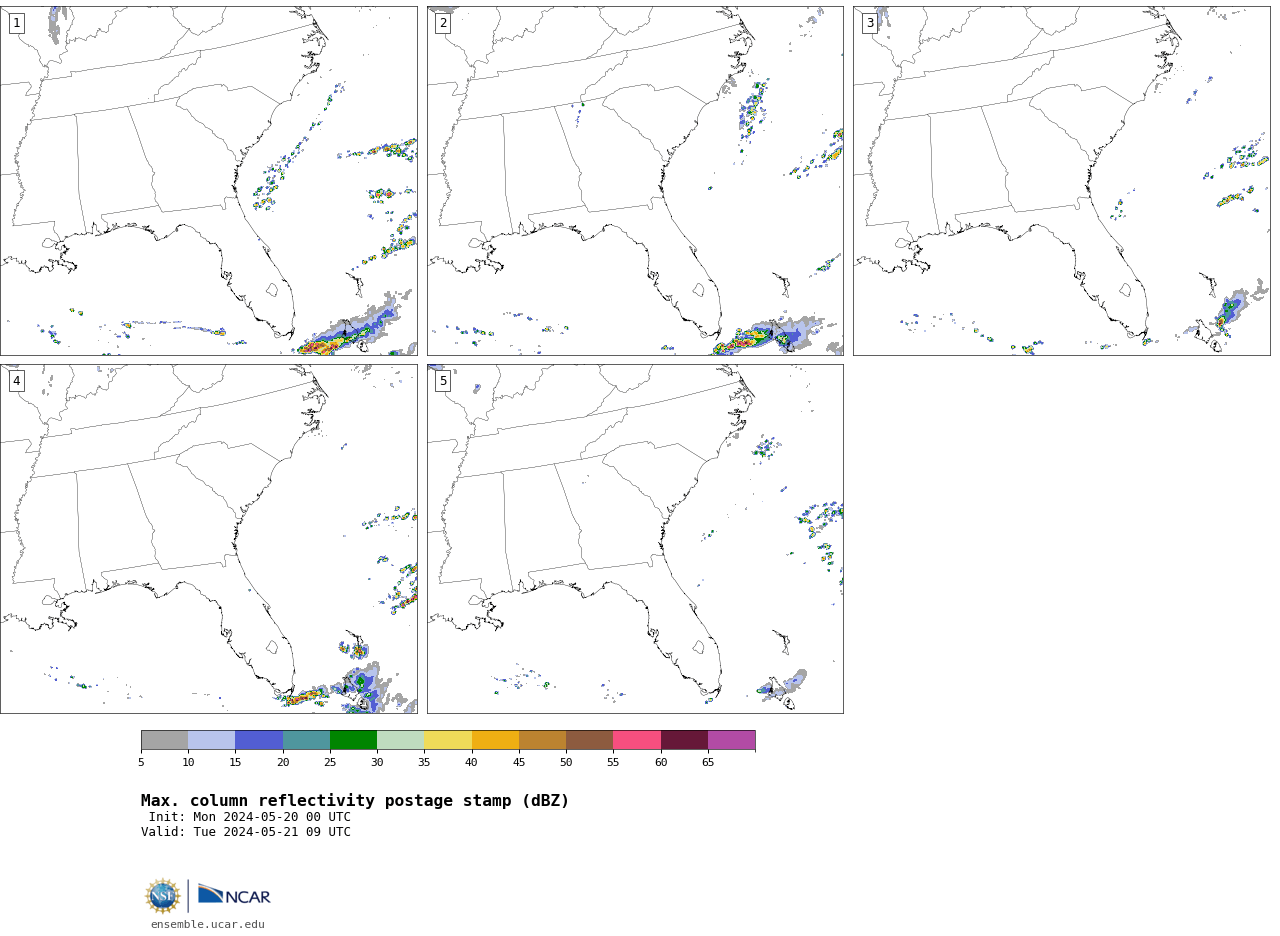Open ensemble member 3 reflectivity map
Screen dimensions: 1280x936
pos(1061,181)
